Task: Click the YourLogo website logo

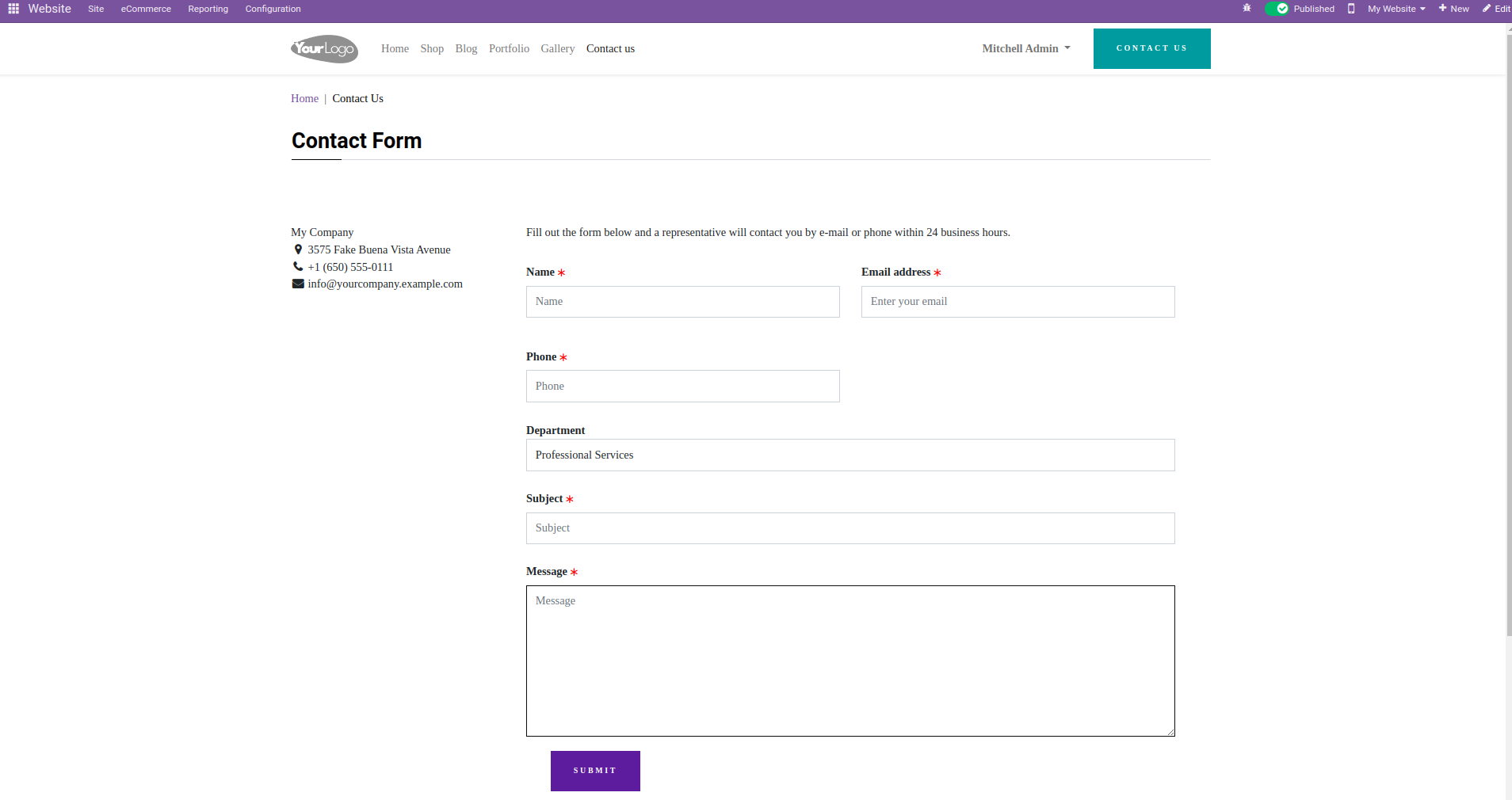Action: click(x=324, y=48)
